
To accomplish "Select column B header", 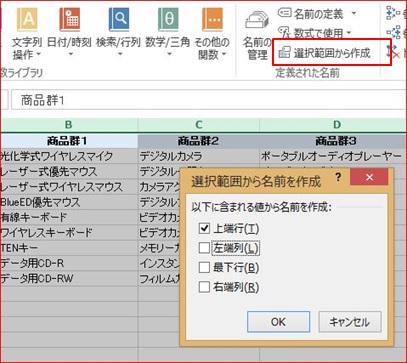I will (69, 125).
